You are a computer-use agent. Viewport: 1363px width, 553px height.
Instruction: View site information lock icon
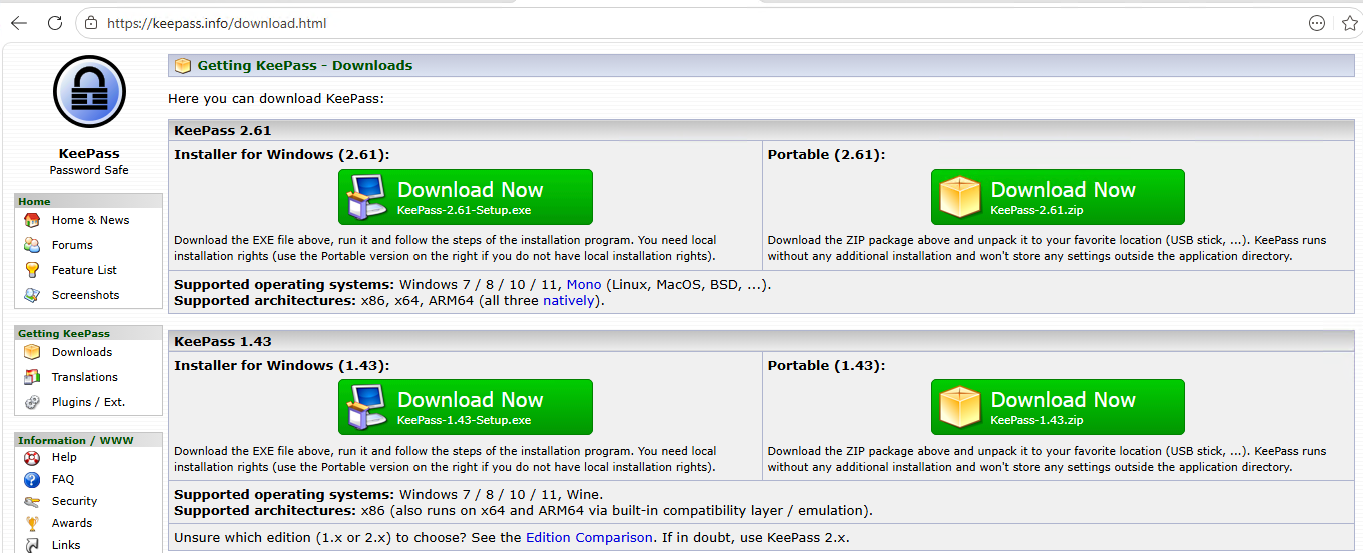point(91,23)
